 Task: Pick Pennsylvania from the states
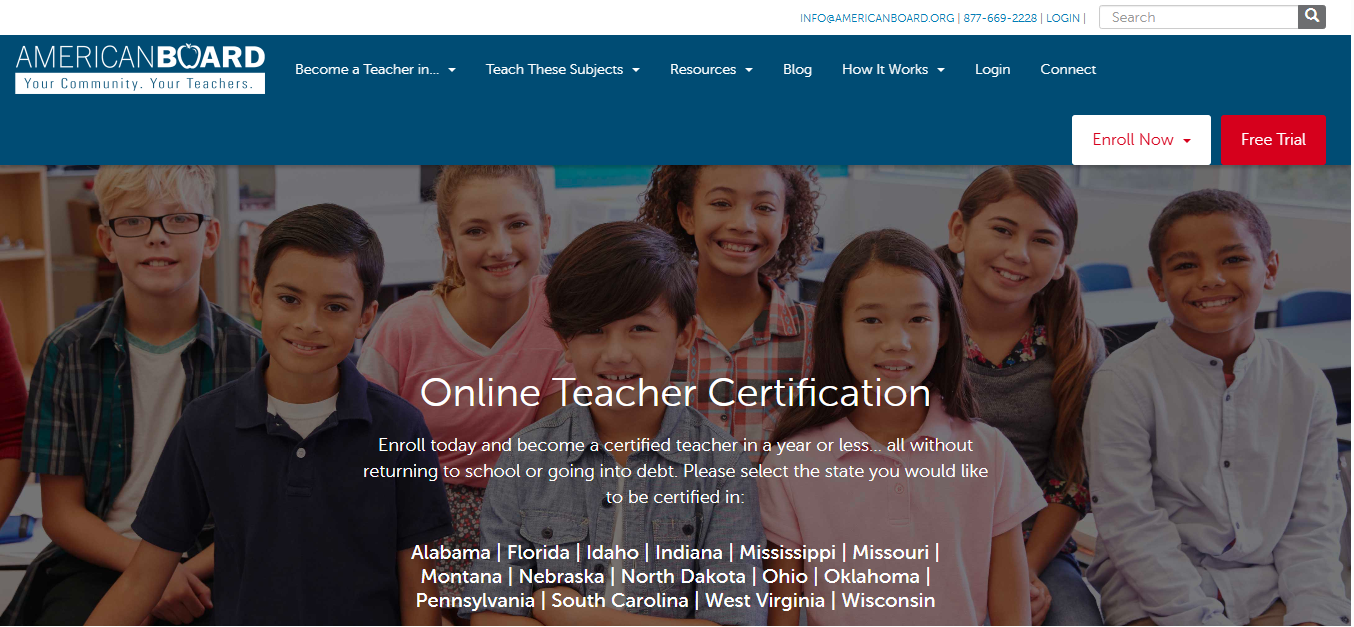point(475,601)
